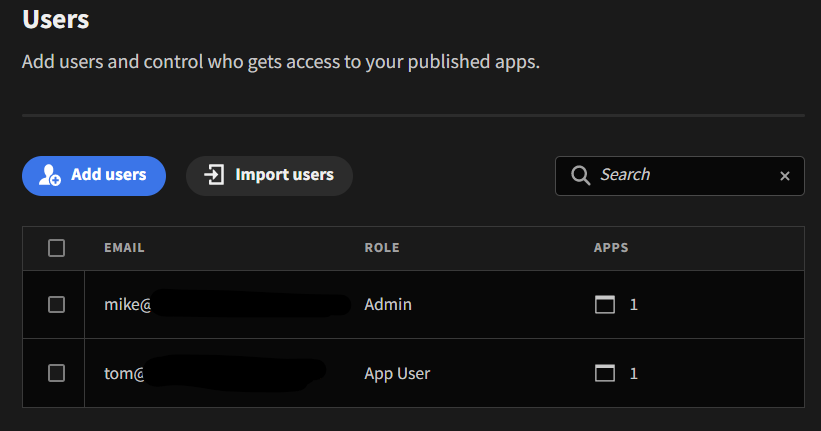
Task: Click the apps window icon in the Admin row
Action: click(x=605, y=304)
